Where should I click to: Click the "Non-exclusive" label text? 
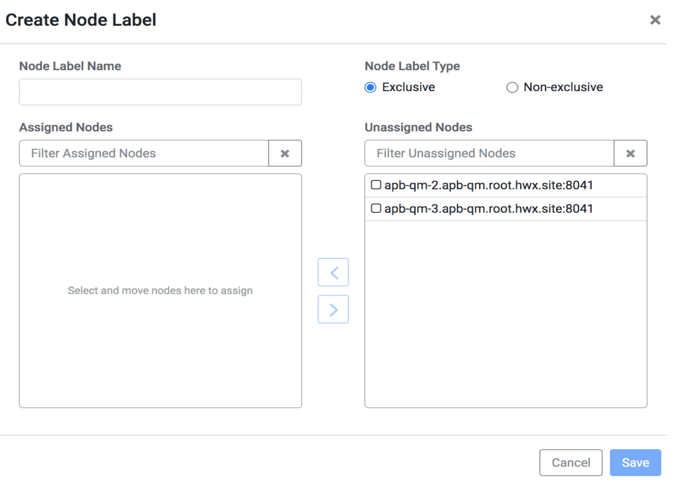point(563,88)
